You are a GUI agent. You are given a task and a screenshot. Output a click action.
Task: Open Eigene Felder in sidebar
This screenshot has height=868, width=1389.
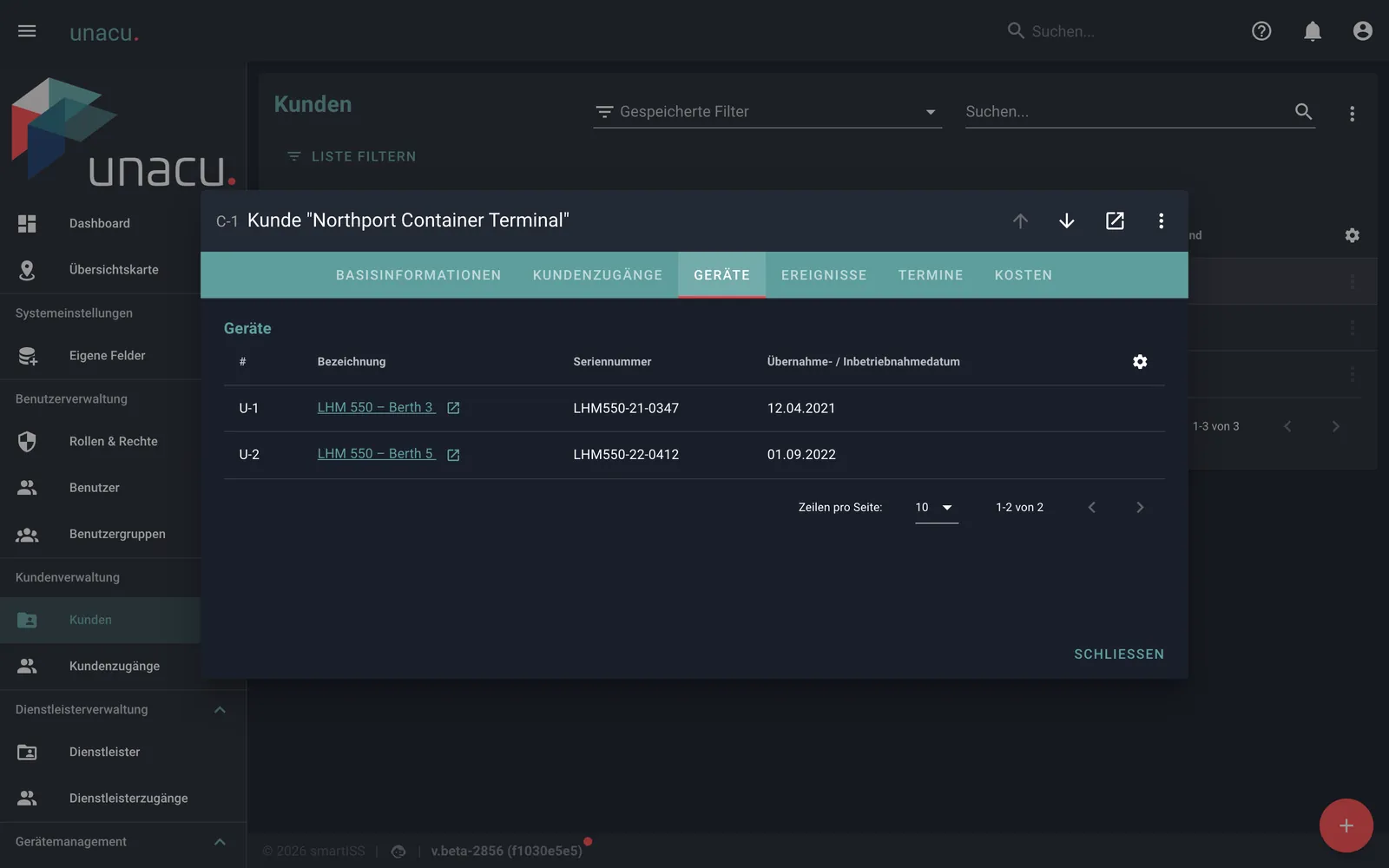(100, 355)
